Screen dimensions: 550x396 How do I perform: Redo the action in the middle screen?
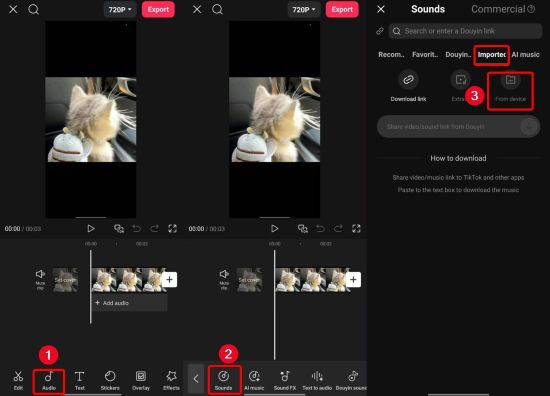338,229
